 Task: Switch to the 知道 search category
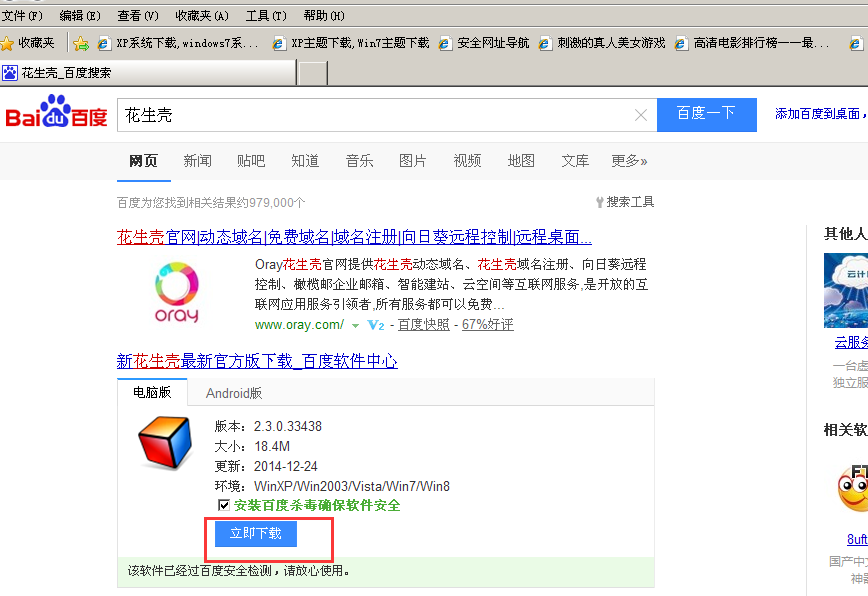click(305, 161)
